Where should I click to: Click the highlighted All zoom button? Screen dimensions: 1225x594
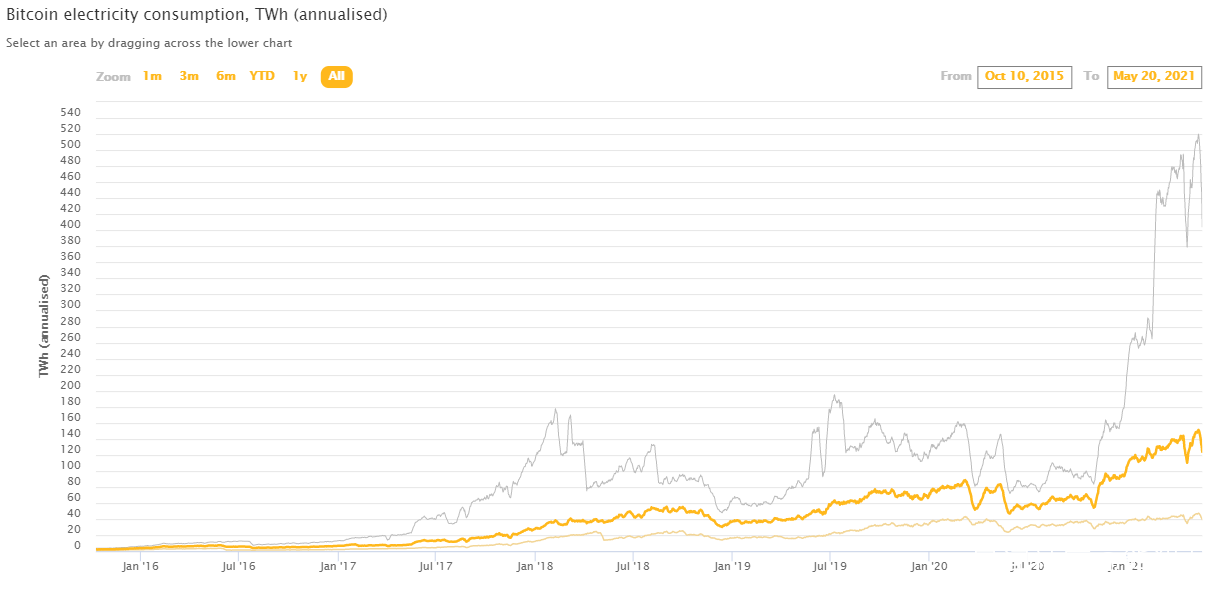(x=336, y=76)
